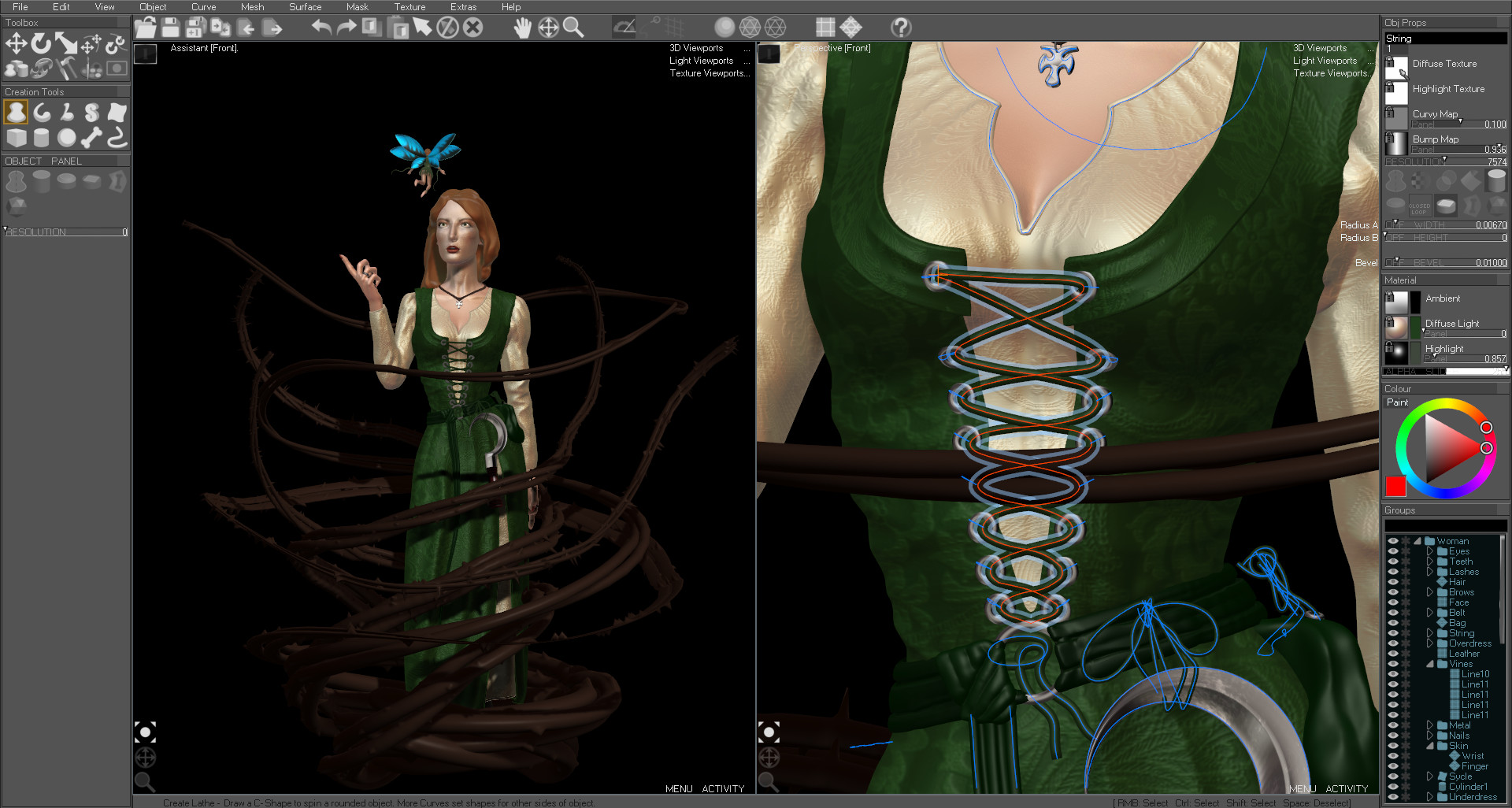The image size is (1512, 808).
Task: Open the Help via the question mark icon
Action: (899, 28)
